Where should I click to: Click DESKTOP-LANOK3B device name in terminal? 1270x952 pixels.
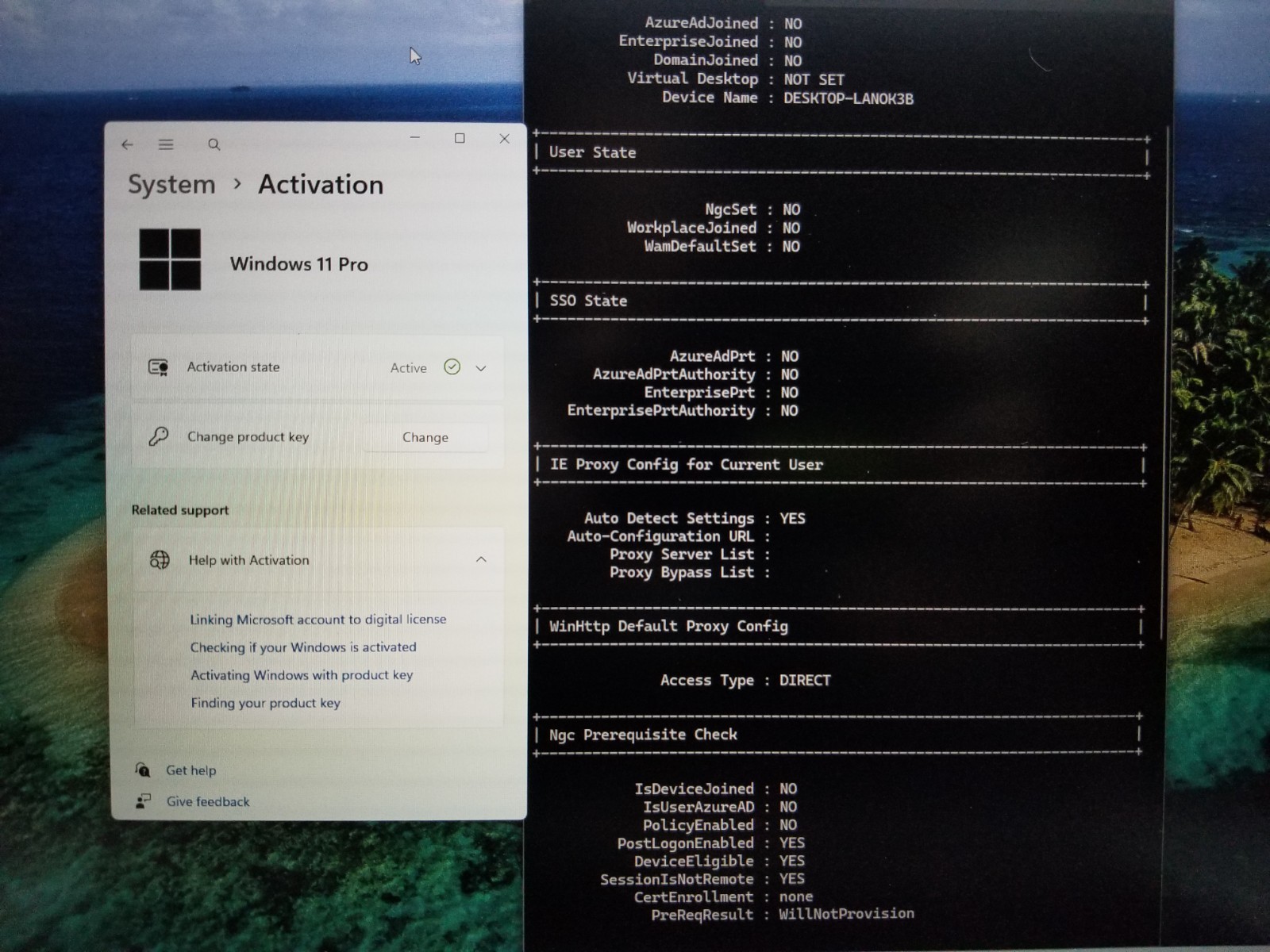tap(849, 98)
